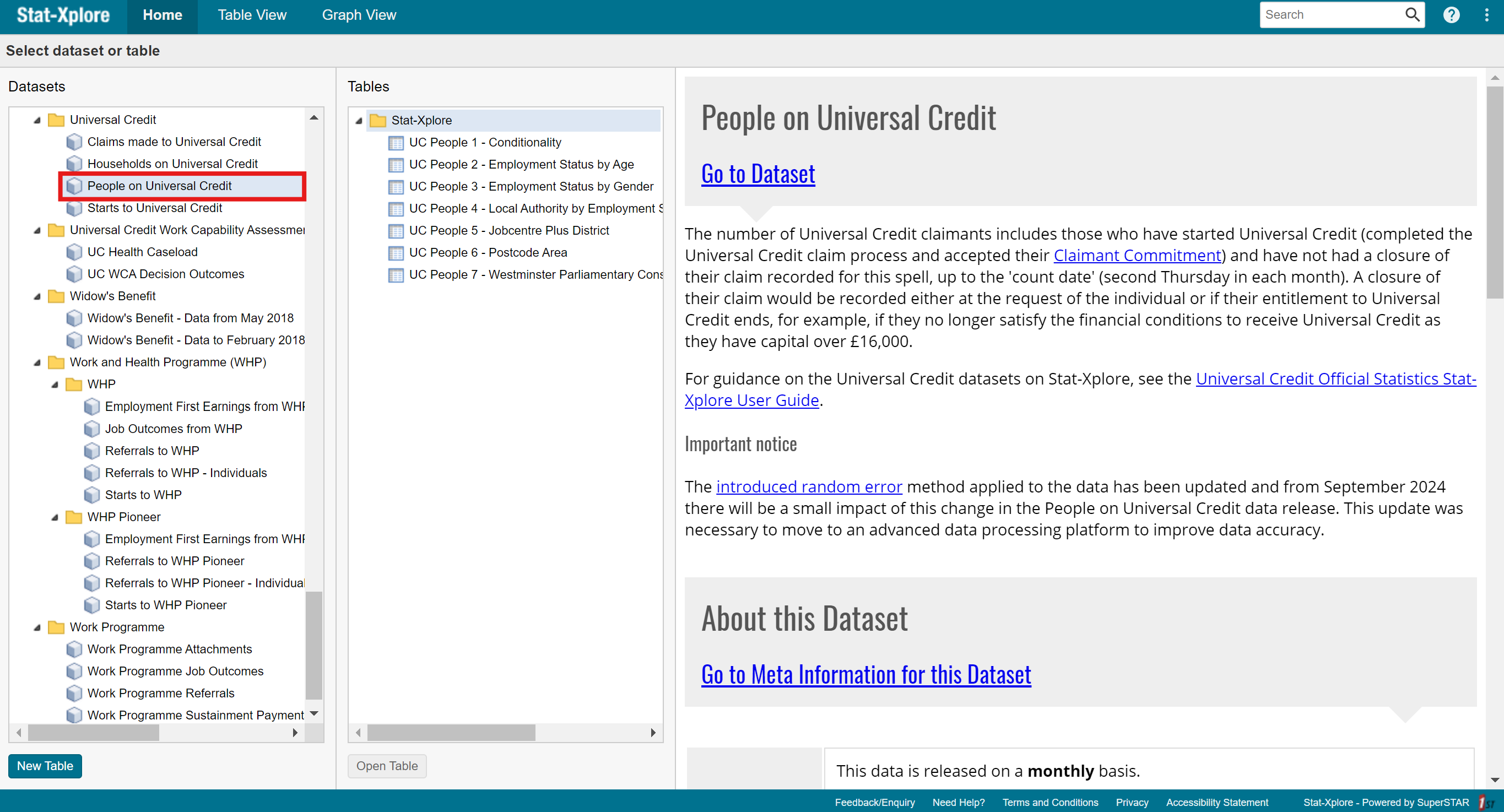Click cube icon beside Starts to WHP

pyautogui.click(x=91, y=495)
